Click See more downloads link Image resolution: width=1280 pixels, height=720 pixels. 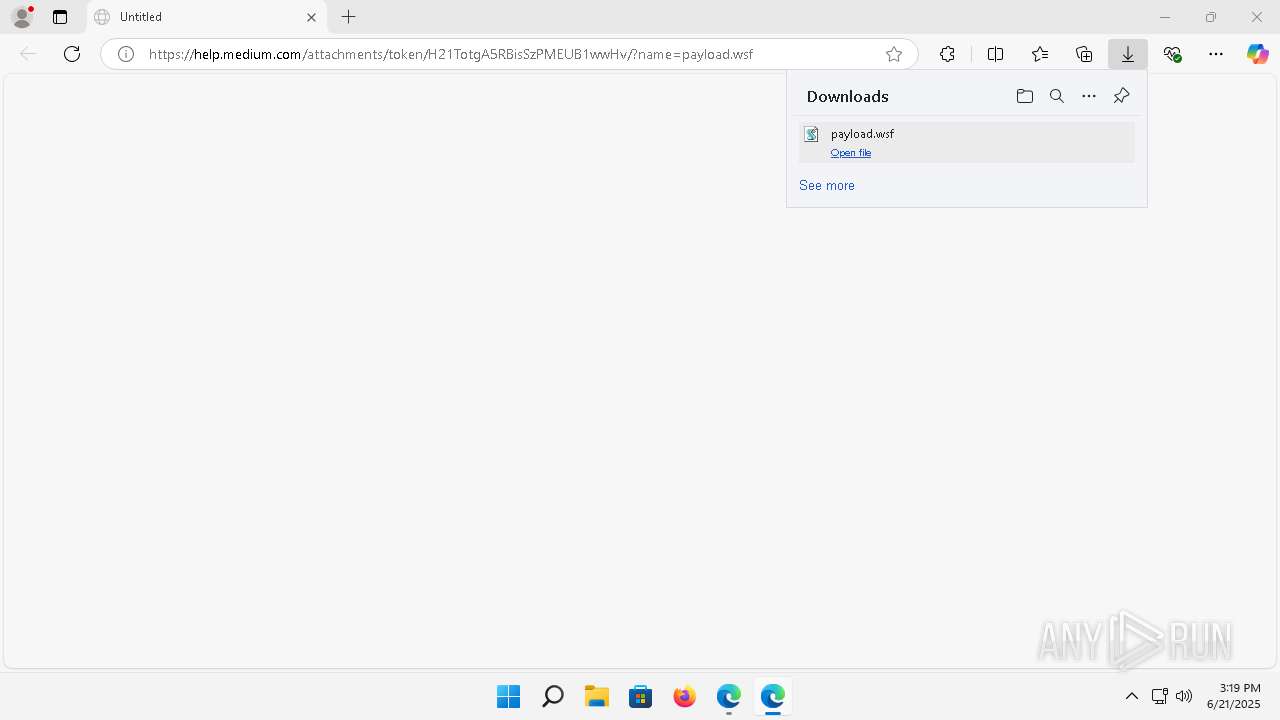pyautogui.click(x=827, y=185)
